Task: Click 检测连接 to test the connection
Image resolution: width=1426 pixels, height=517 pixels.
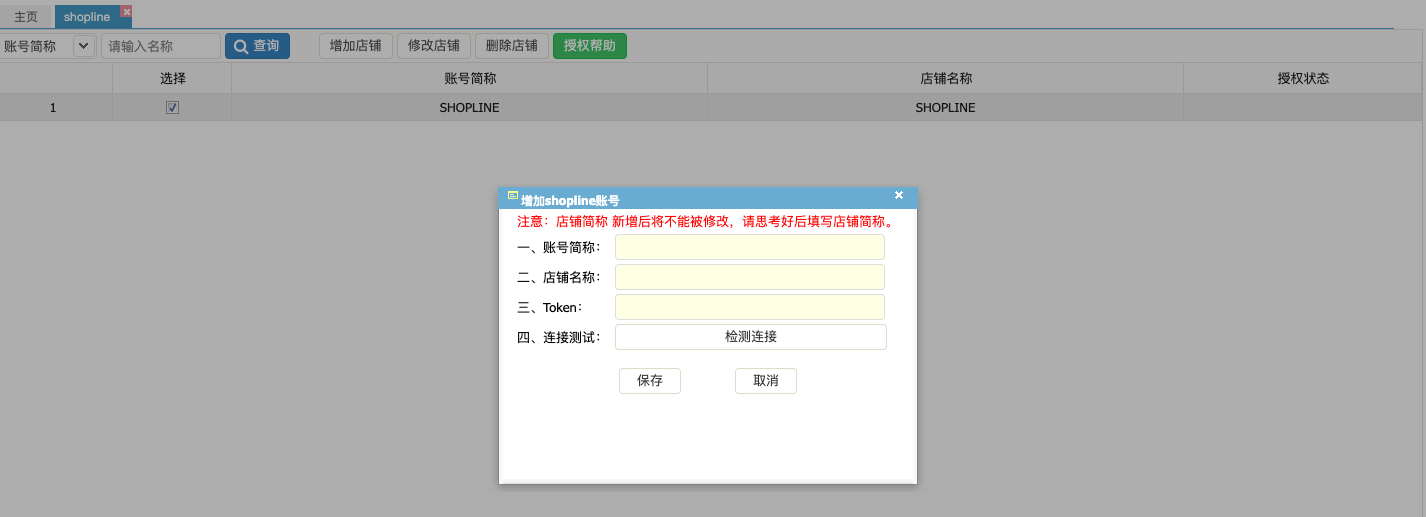Action: pos(751,337)
